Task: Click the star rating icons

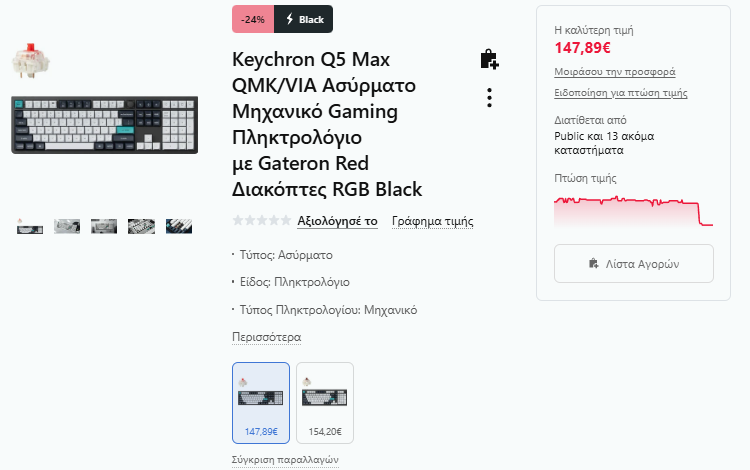Action: pyautogui.click(x=261, y=221)
